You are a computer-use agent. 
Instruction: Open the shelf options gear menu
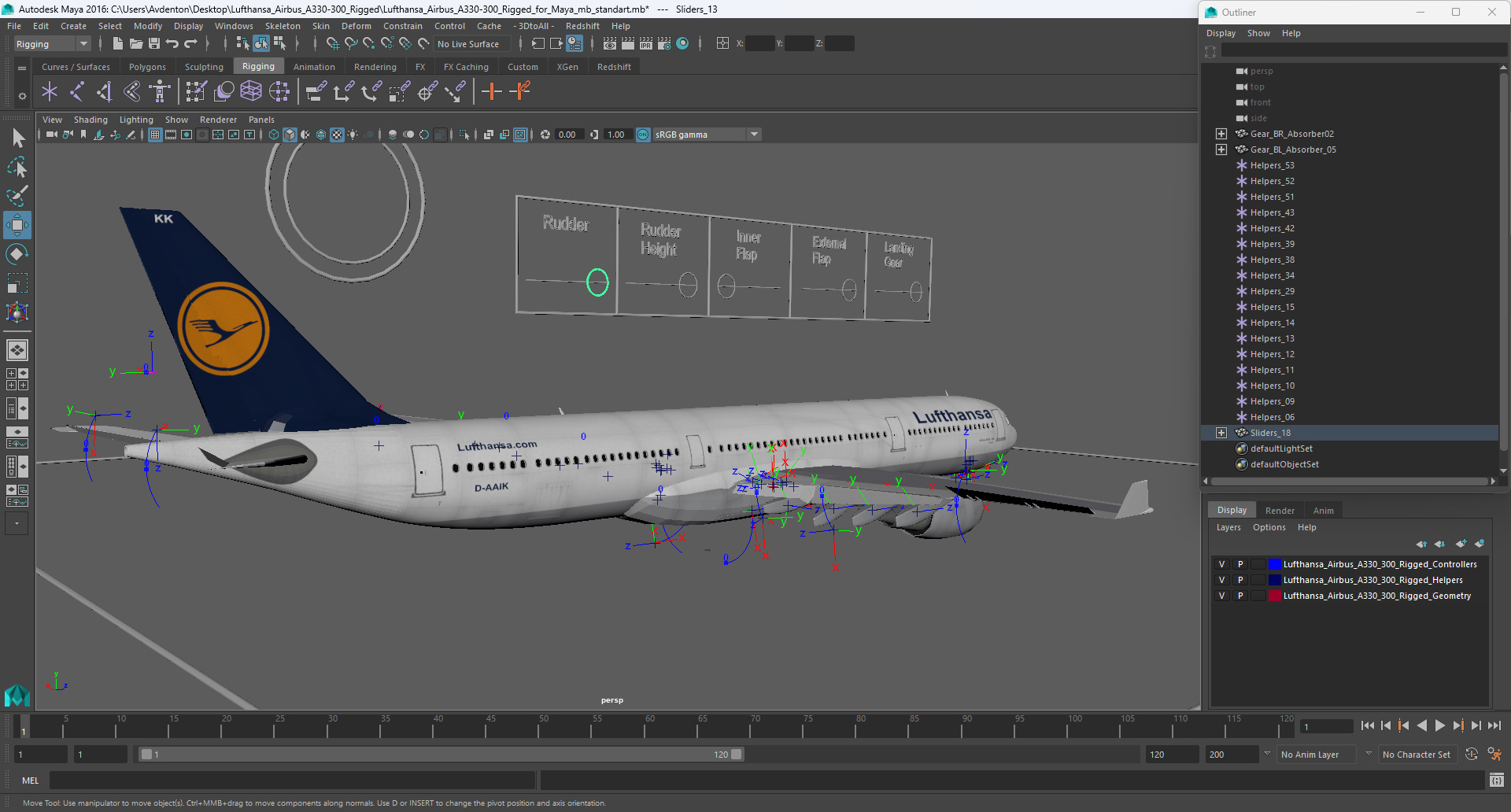click(x=22, y=96)
